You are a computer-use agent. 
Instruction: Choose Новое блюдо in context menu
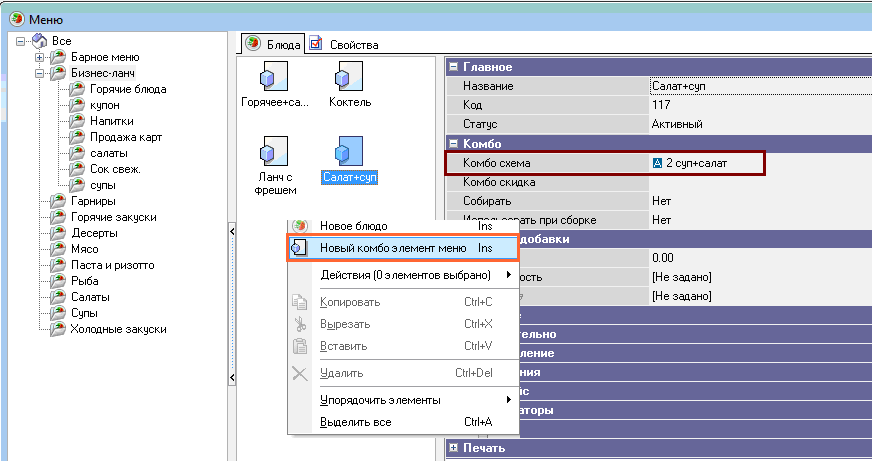(353, 226)
